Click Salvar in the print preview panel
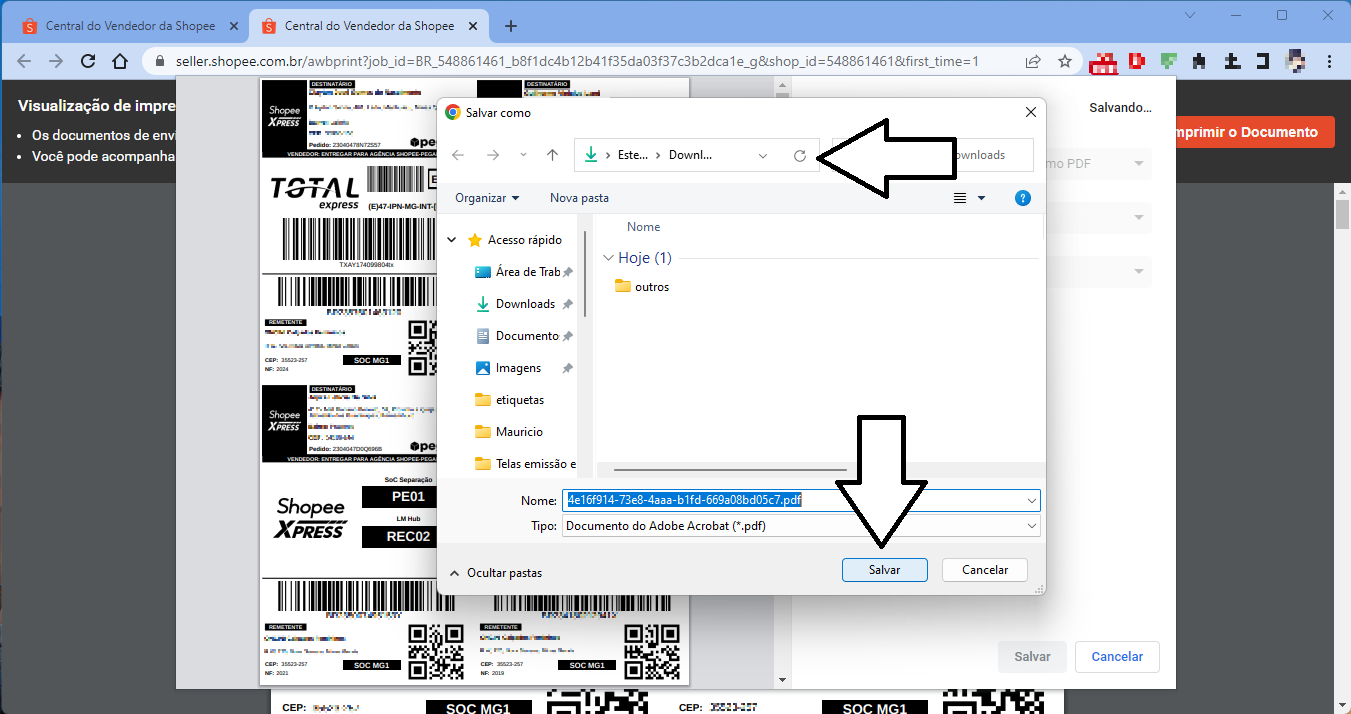Screen dimensions: 1351x714 click(x=1032, y=657)
